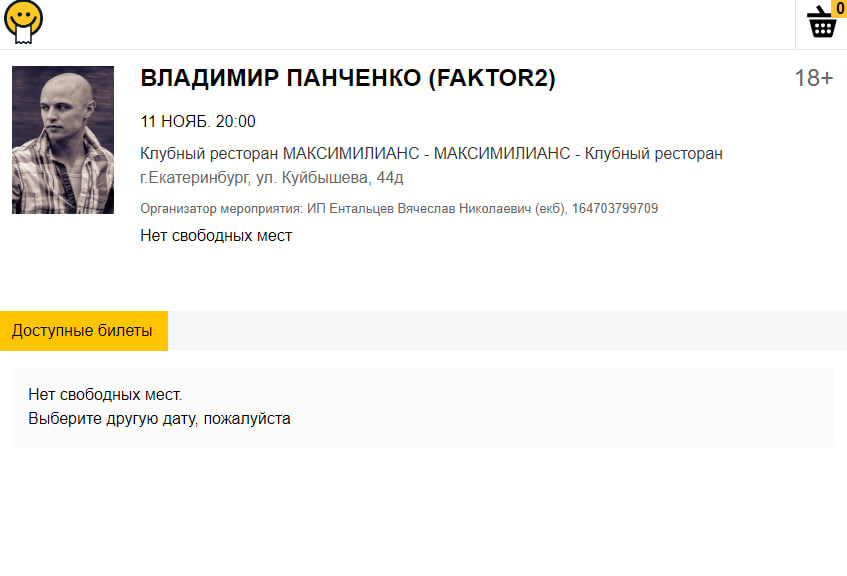Click the date 11 НОЯБ. 20:00
The height and width of the screenshot is (576, 847).
pyautogui.click(x=198, y=122)
